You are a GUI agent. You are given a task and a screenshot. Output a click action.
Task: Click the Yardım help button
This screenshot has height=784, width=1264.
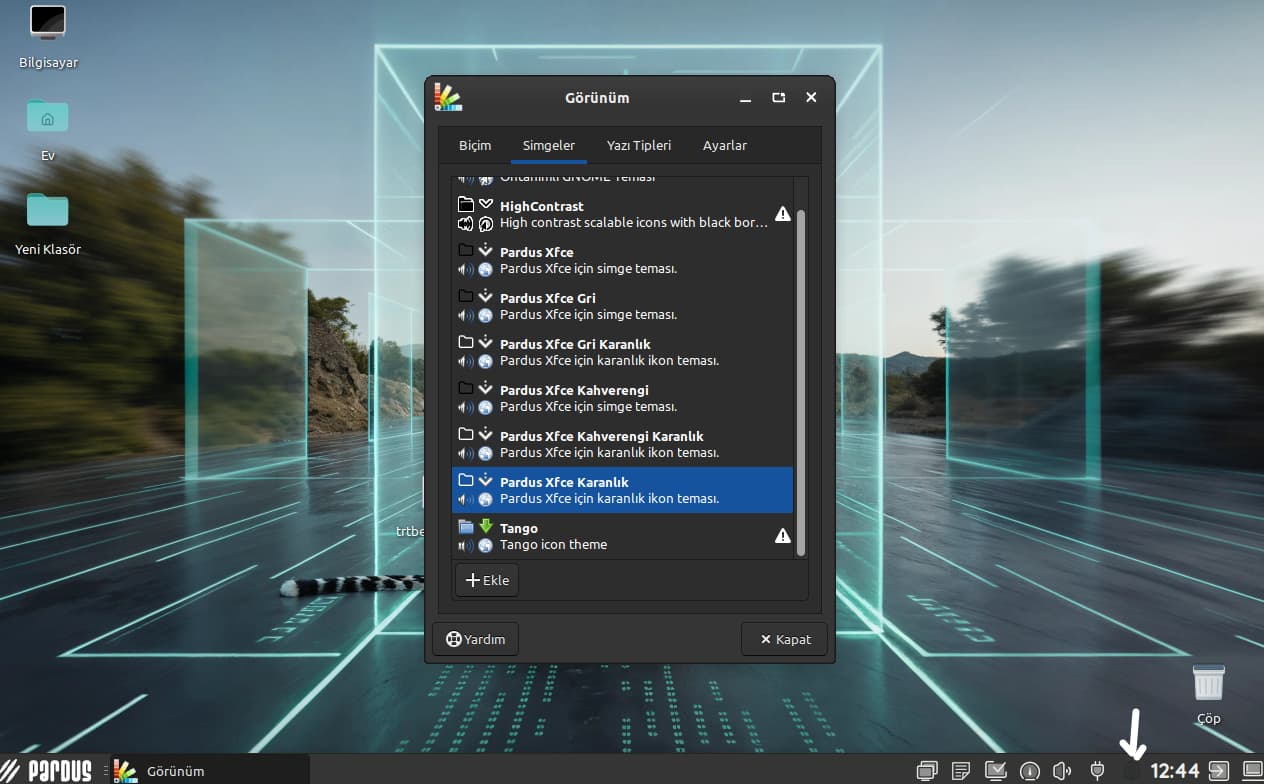coord(476,639)
